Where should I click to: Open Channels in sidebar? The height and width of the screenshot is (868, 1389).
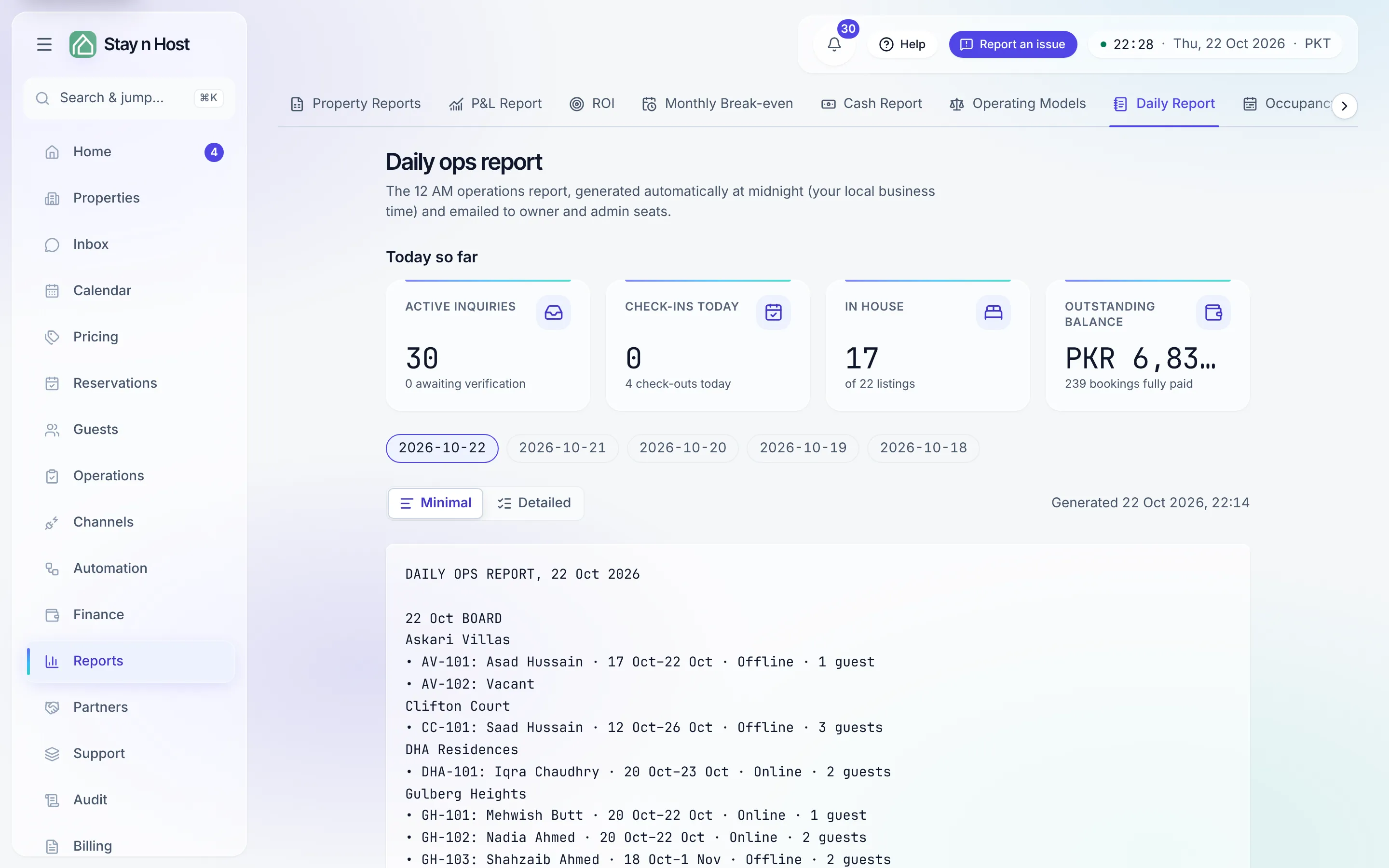click(x=130, y=522)
